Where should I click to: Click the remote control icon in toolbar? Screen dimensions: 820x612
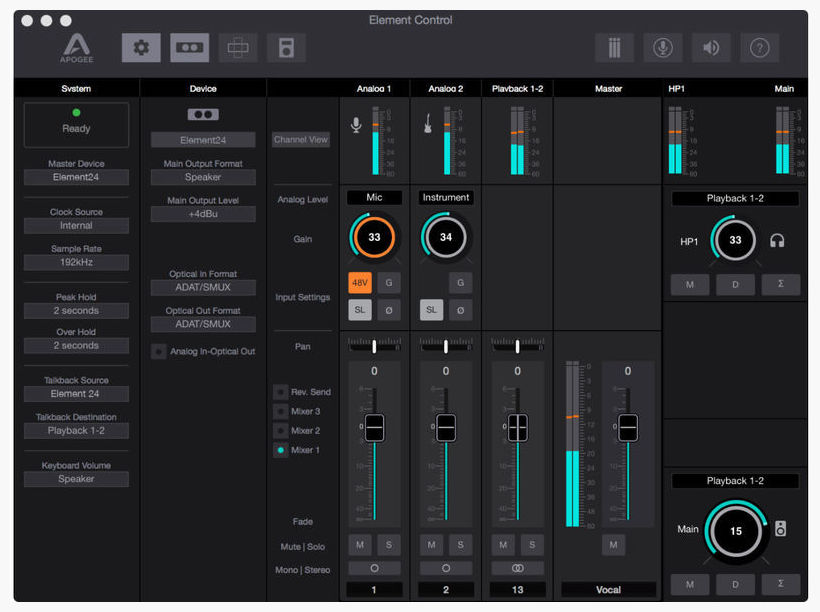click(x=286, y=48)
